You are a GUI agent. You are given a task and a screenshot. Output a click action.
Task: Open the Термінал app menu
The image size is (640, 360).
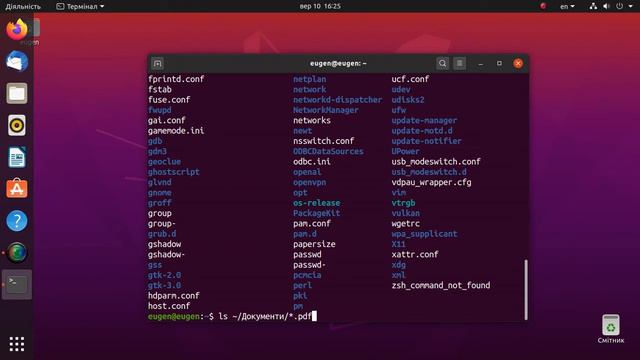point(80,6)
